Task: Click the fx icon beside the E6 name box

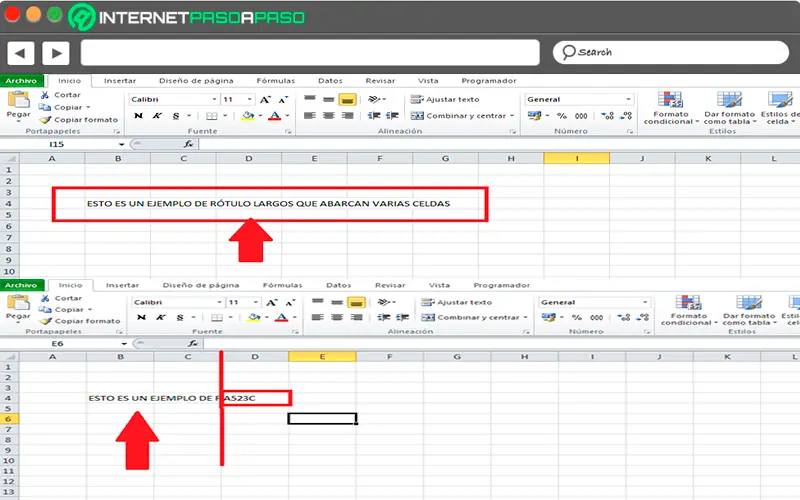Action: [193, 344]
